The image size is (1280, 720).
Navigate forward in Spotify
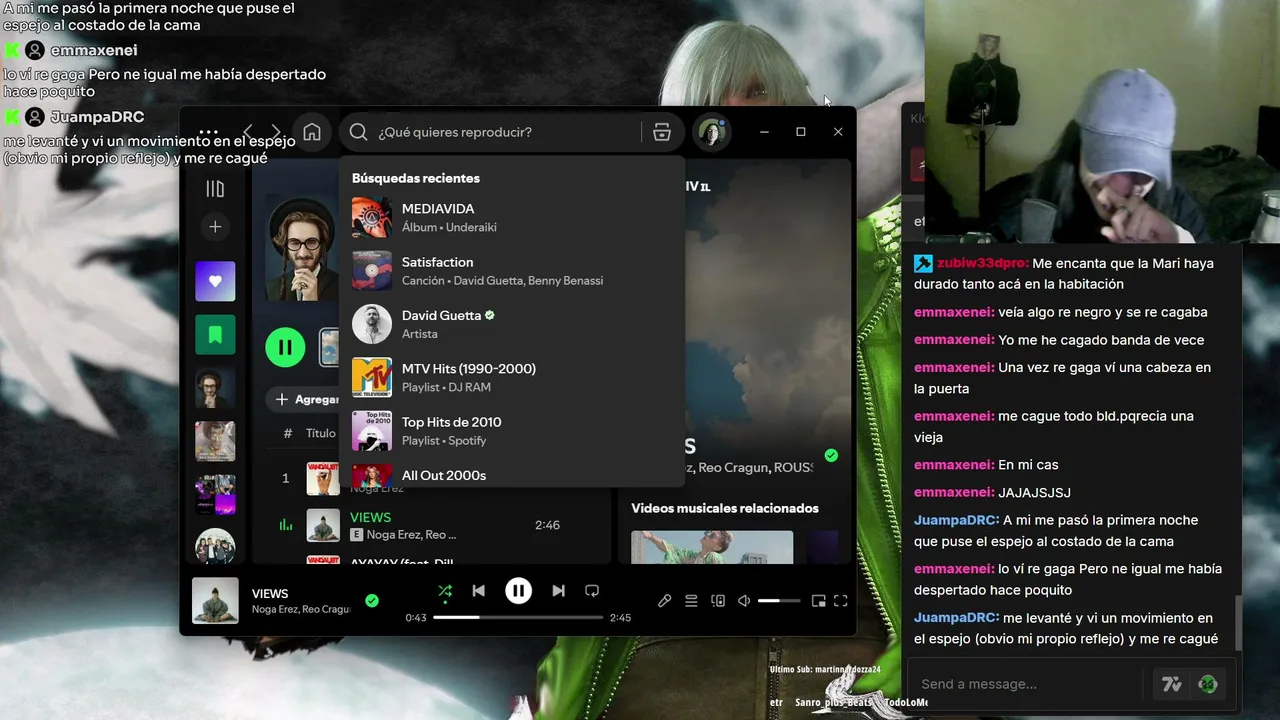[x=277, y=132]
